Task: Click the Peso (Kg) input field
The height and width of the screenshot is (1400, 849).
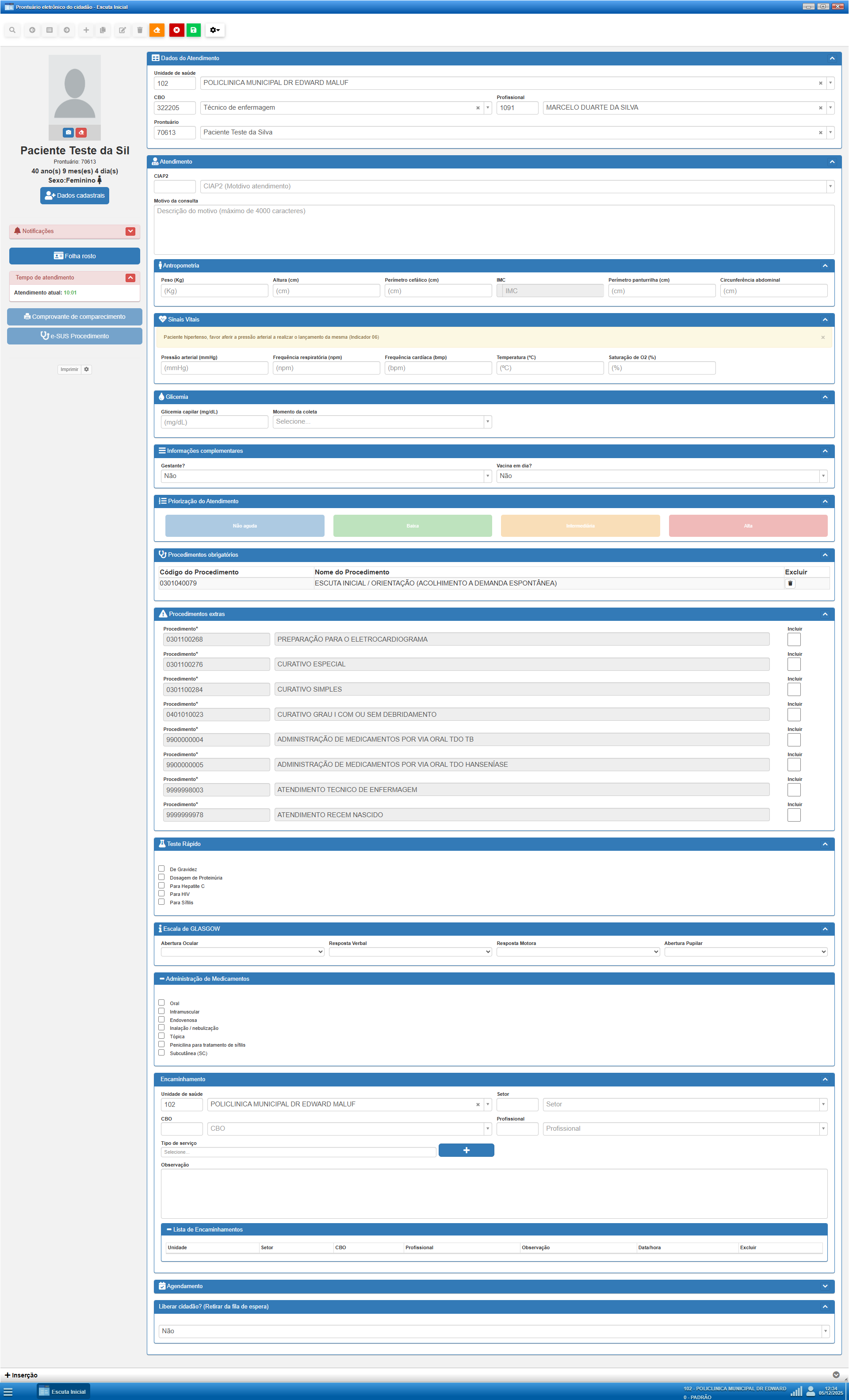Action: [214, 291]
